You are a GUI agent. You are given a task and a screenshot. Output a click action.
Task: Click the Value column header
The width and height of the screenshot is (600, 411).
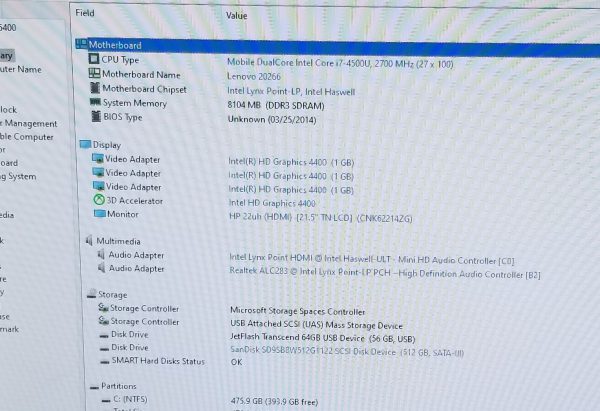point(237,16)
